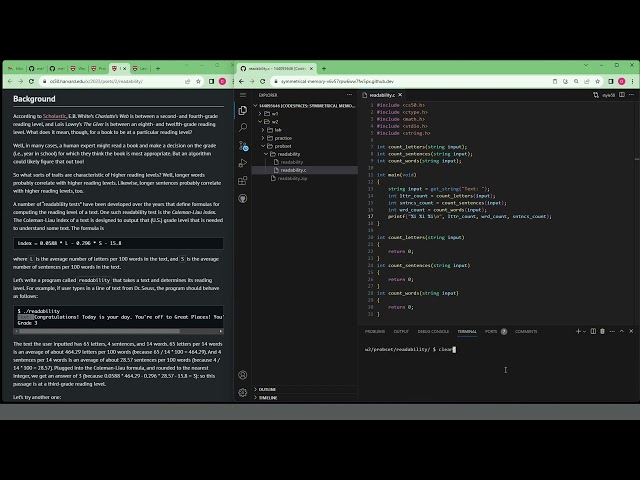Open the Search icon in activity bar
The image size is (640, 480).
pos(242,128)
